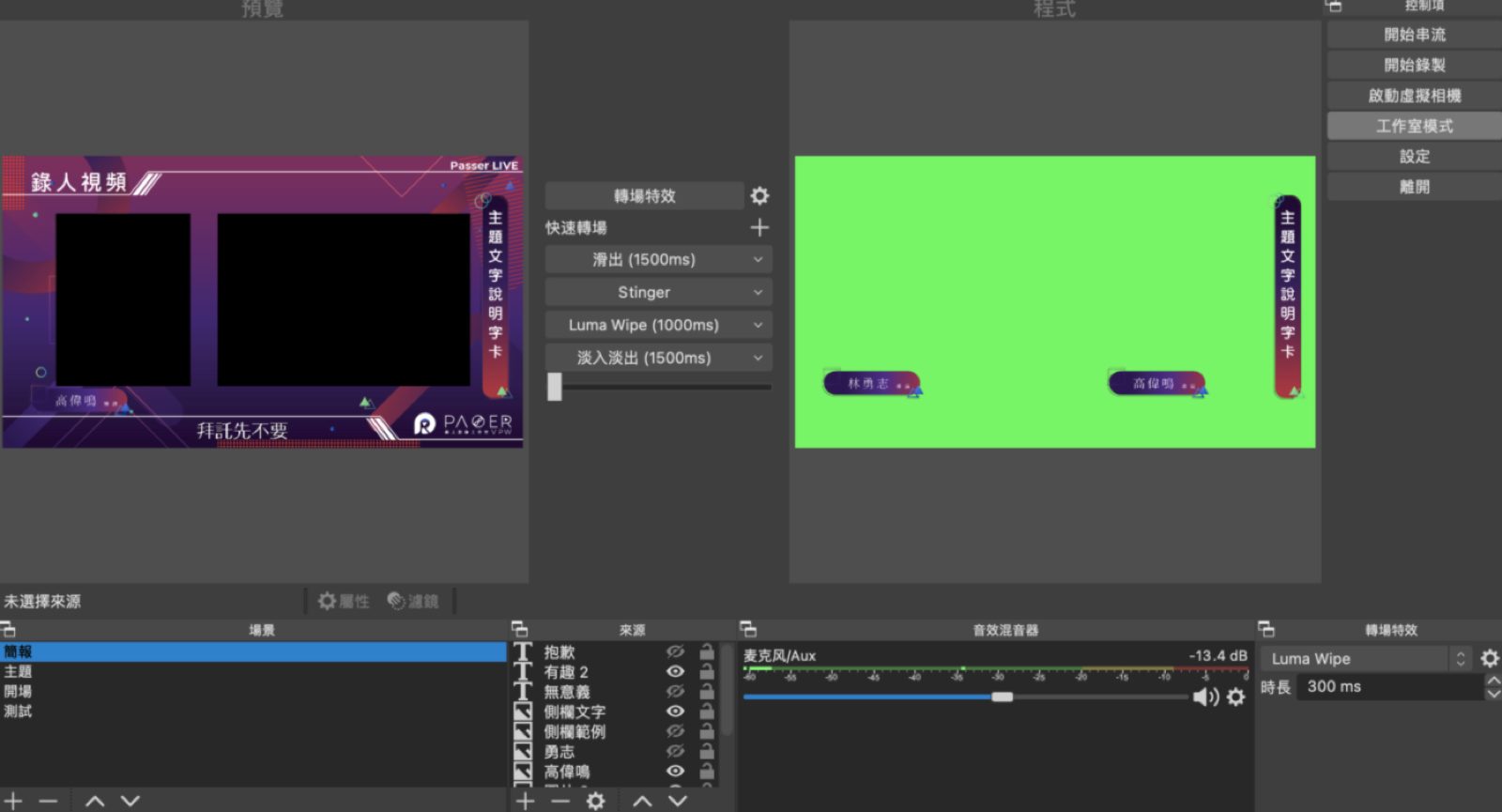Screen dimensions: 1502x812
Task: Click the 300 ms duration field
Action: coord(1390,686)
